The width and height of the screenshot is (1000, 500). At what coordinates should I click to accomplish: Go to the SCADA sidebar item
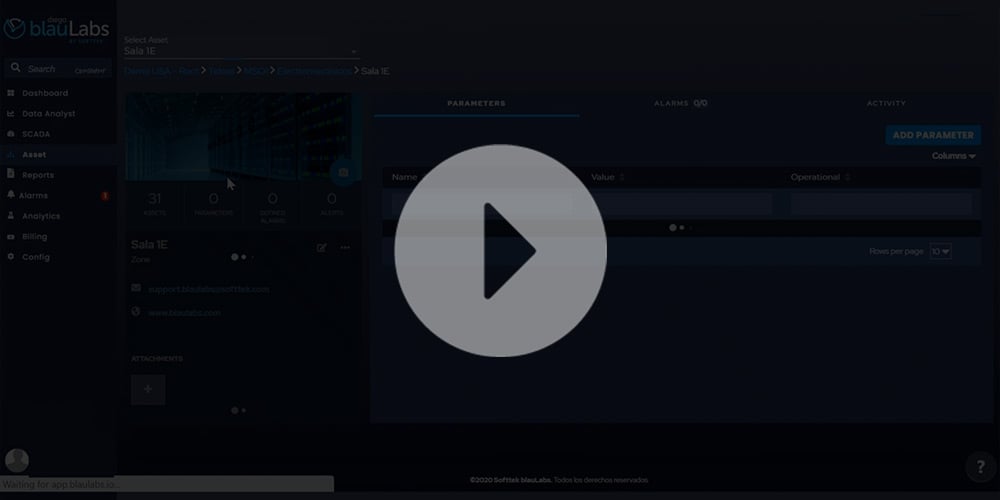tap(36, 134)
